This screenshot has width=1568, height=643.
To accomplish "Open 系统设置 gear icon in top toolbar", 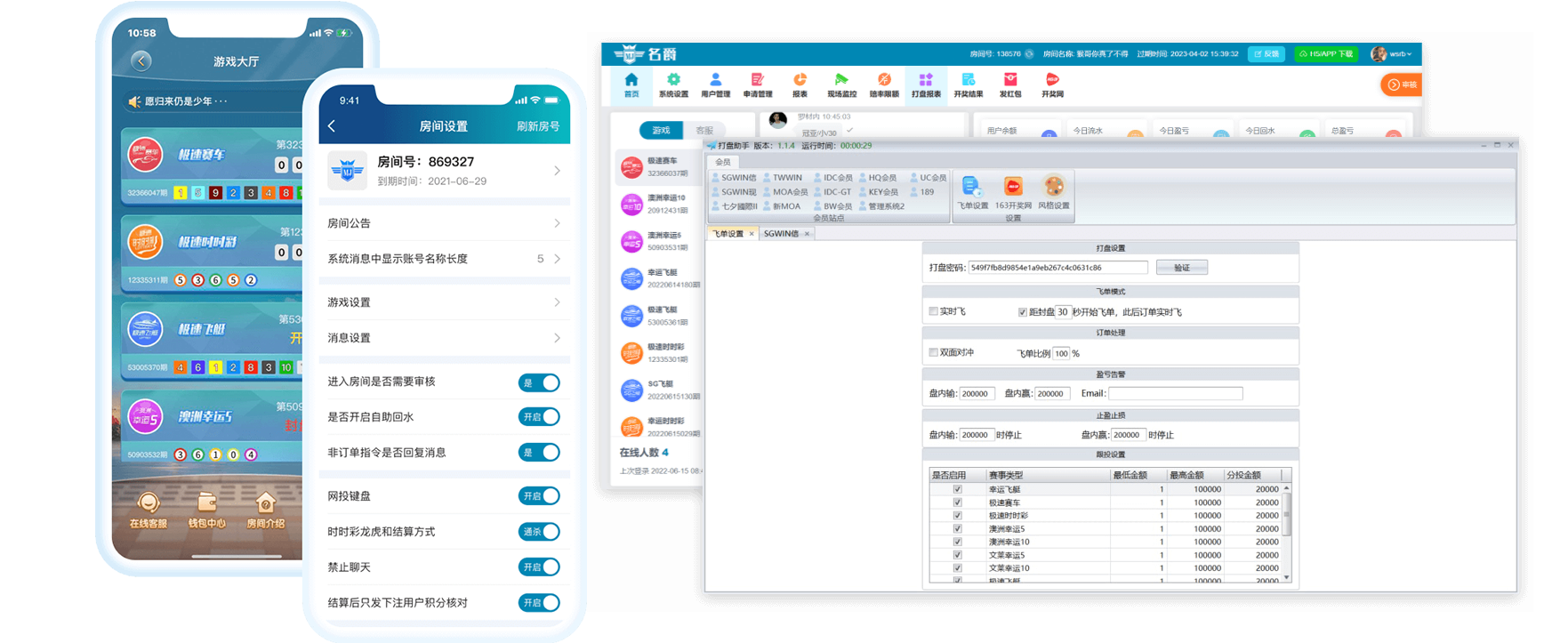I will 673,81.
